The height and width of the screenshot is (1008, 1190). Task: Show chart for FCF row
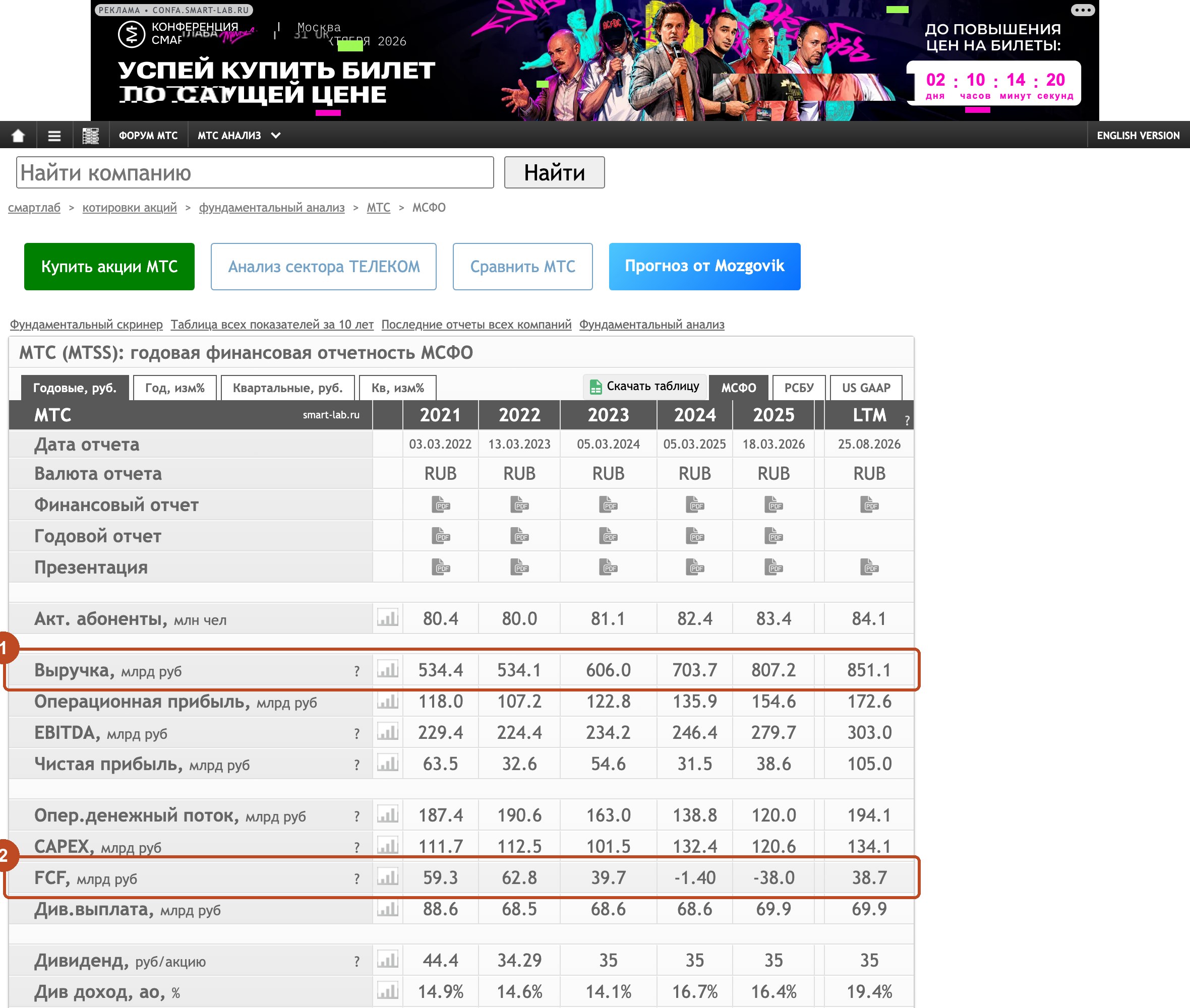(x=388, y=877)
